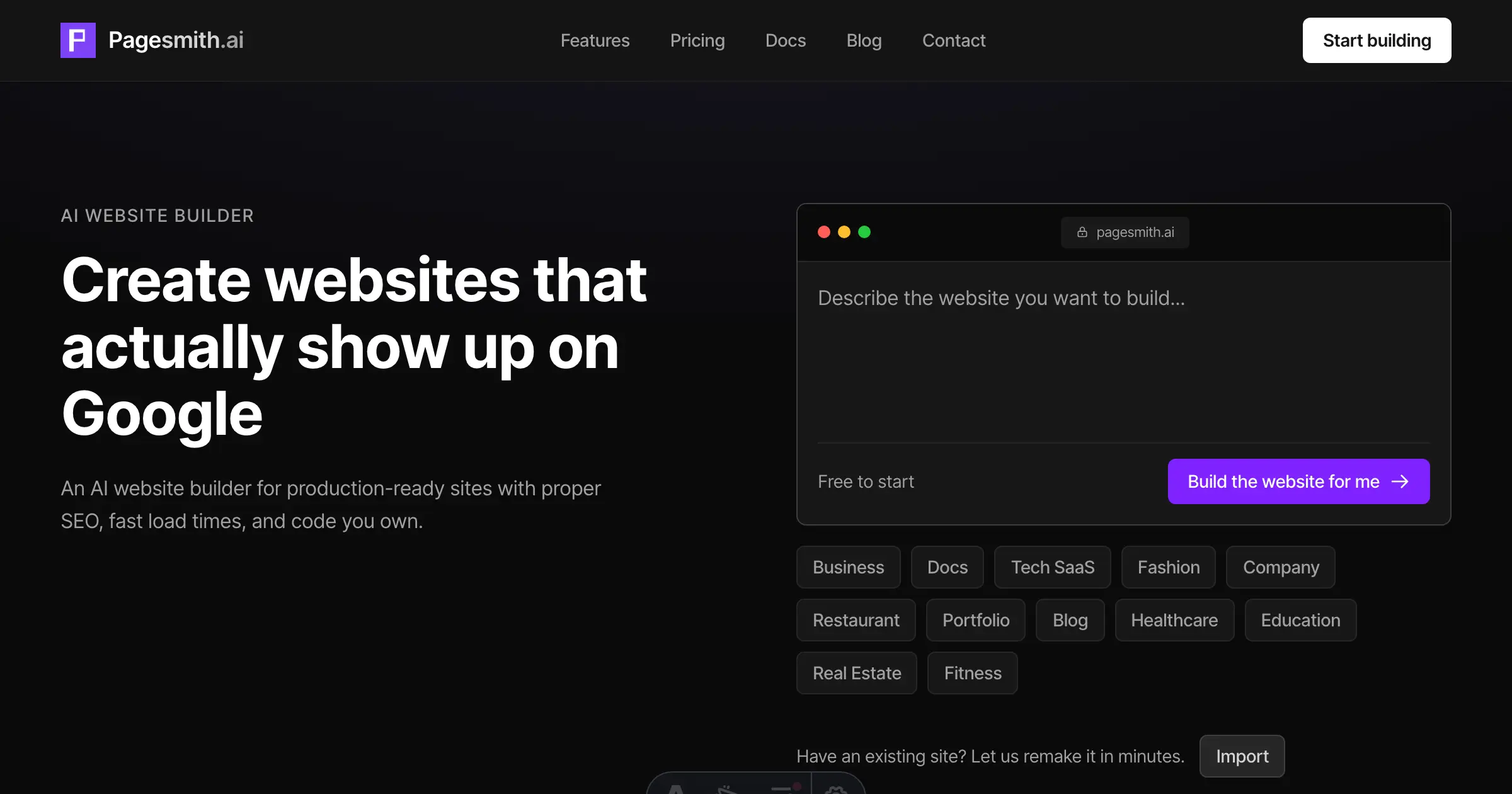1512x794 pixels.
Task: Click the yellow window dot
Action: coord(844,233)
